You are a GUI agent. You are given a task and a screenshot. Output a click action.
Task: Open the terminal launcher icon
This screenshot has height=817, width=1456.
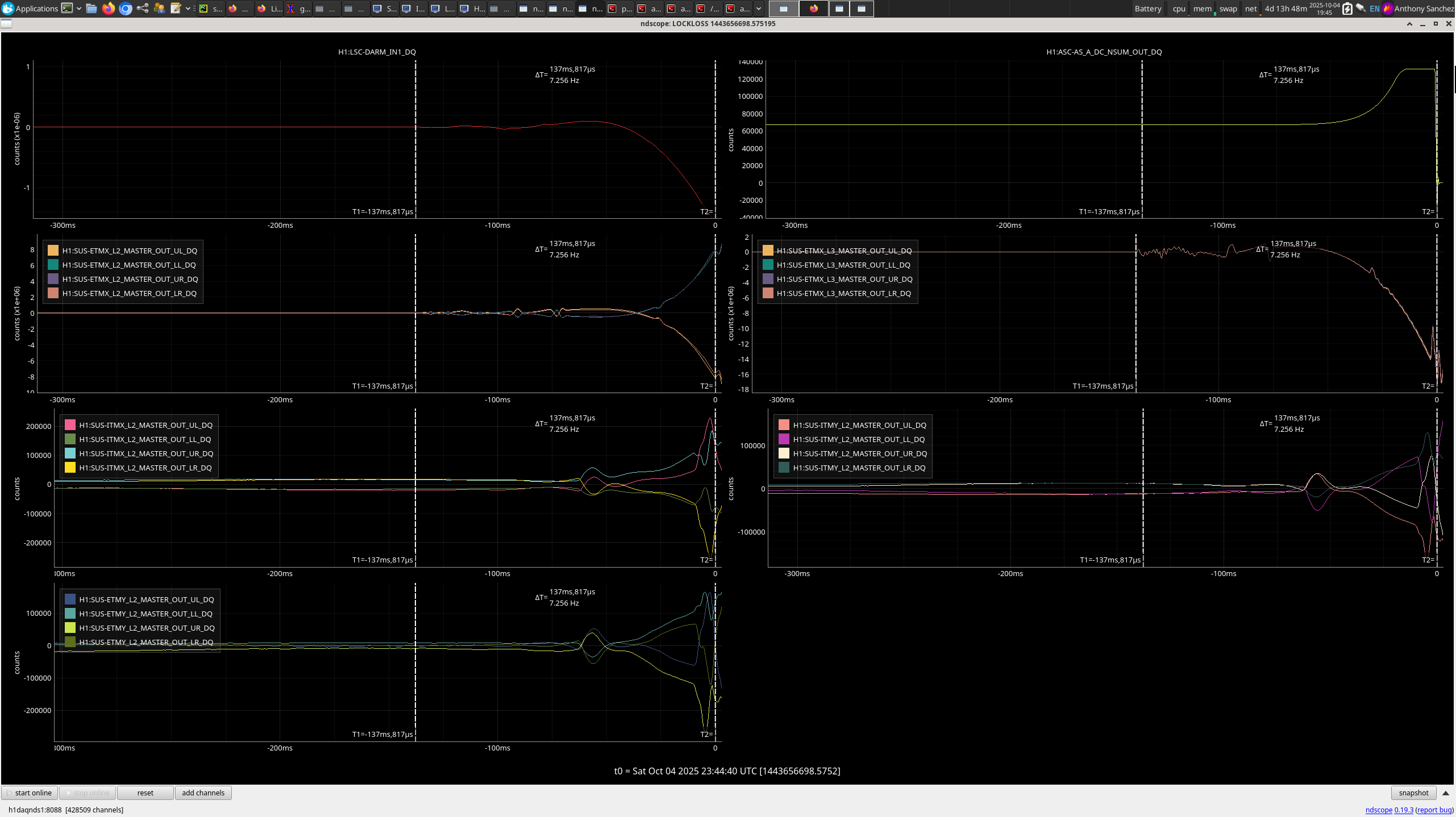click(x=67, y=9)
